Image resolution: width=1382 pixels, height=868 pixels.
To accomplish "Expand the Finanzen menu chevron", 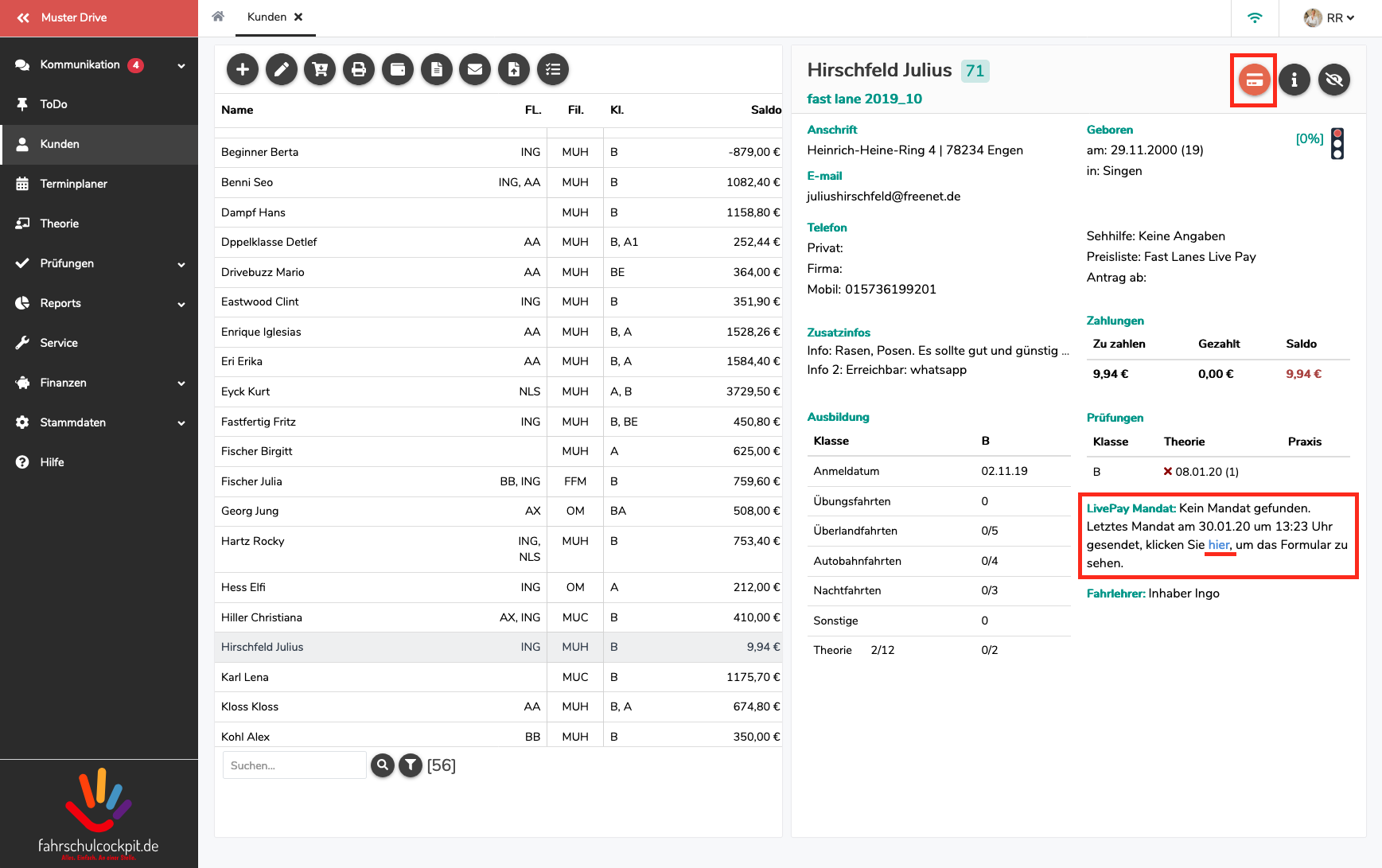I will 181,383.
